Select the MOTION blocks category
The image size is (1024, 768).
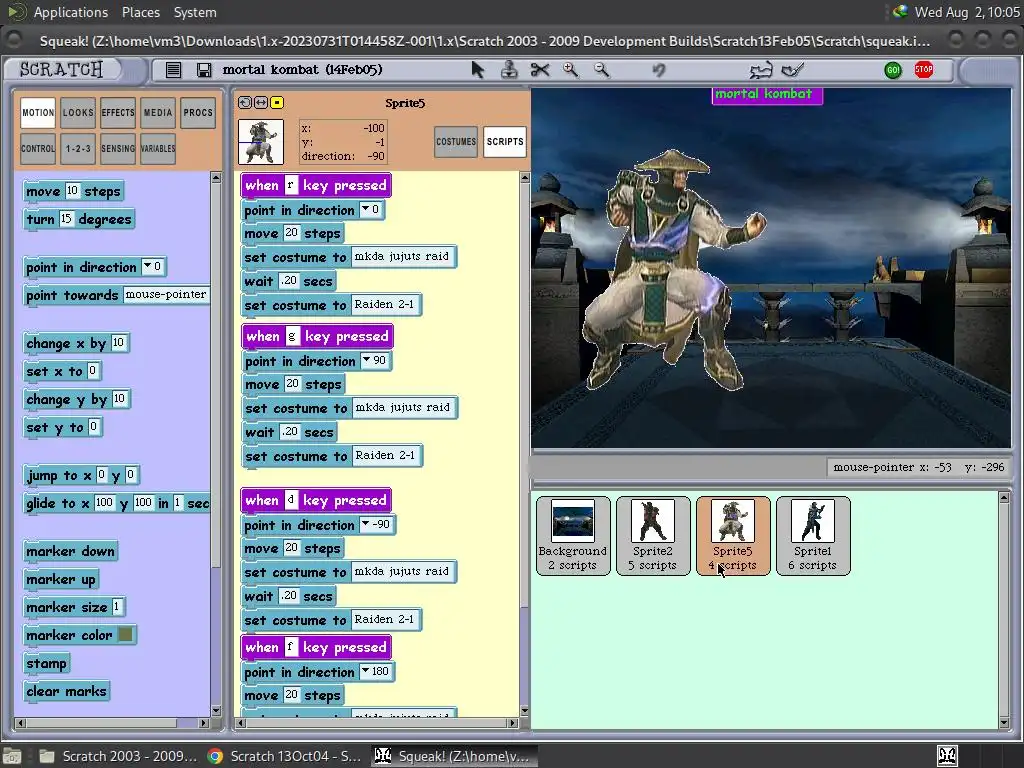[38, 112]
